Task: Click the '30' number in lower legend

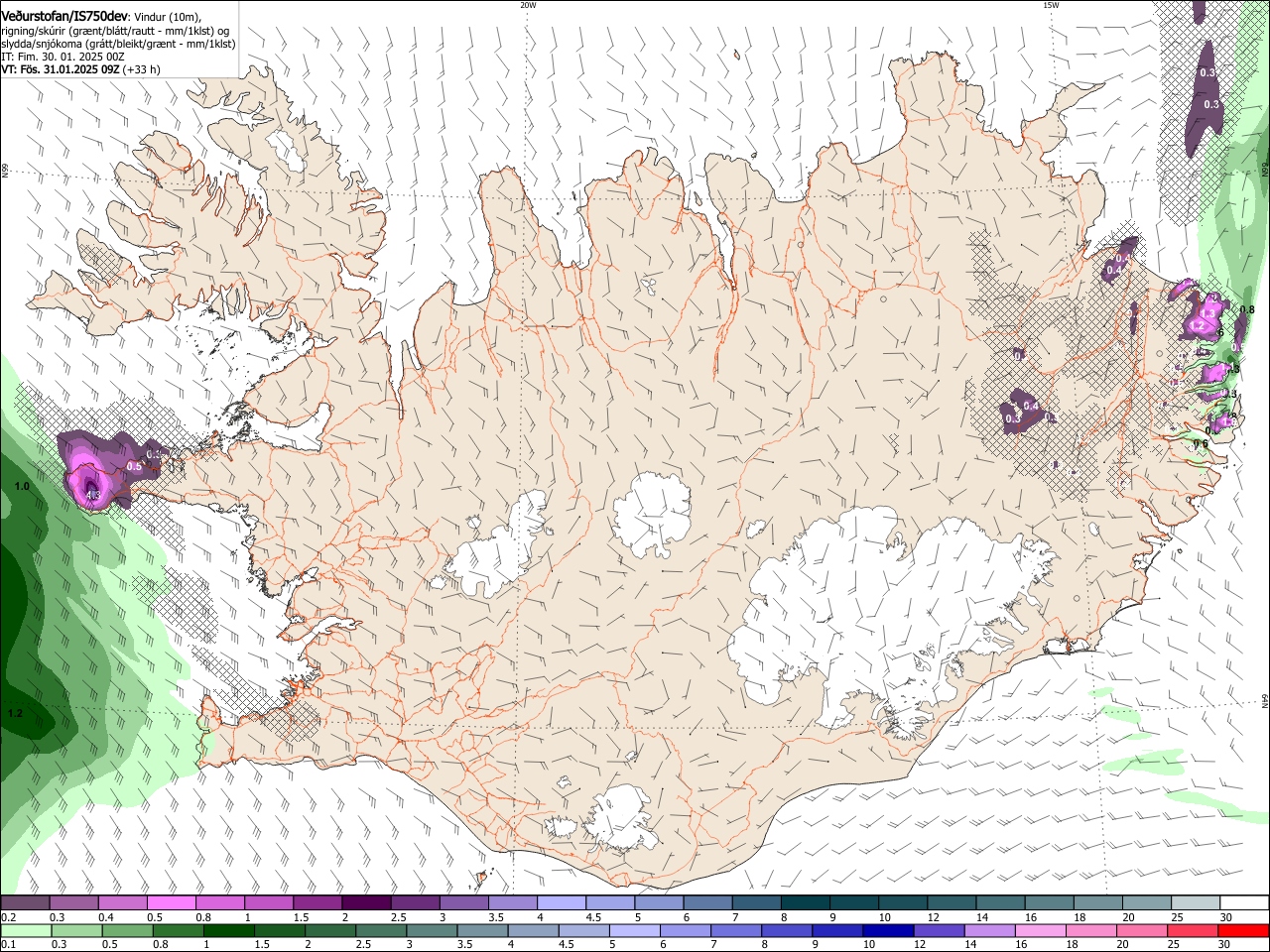Action: 1224,944
